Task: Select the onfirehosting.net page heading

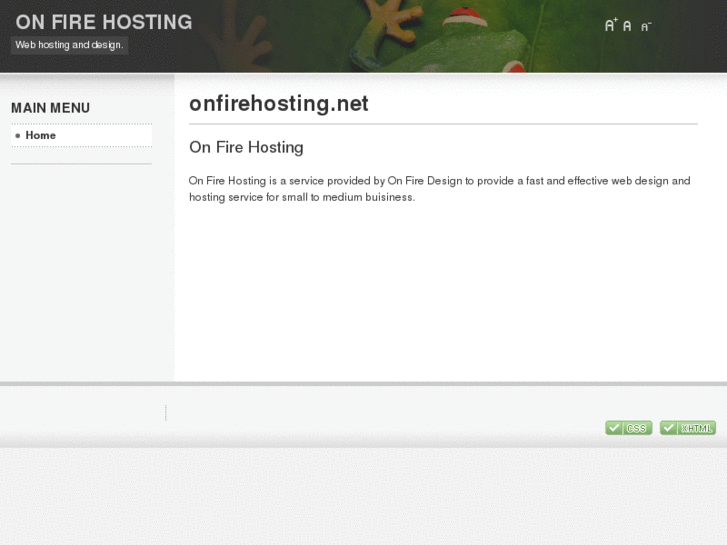Action: (x=278, y=104)
